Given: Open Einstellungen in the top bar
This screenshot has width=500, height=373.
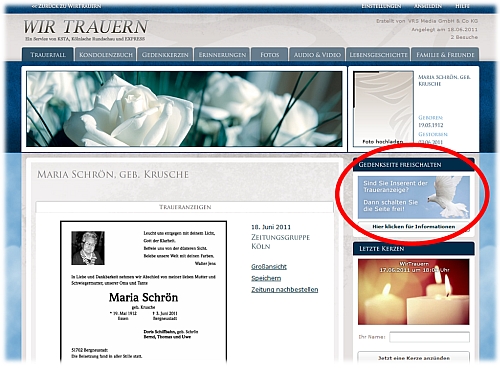Looking at the screenshot, I should pyautogui.click(x=381, y=6).
